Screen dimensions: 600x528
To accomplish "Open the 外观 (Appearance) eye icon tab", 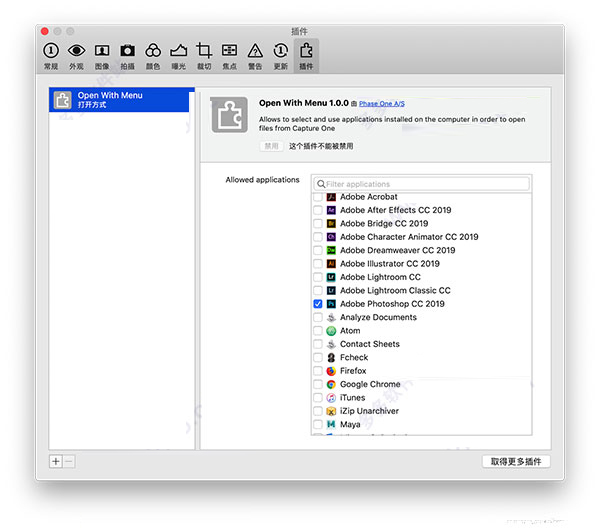I will [x=76, y=56].
